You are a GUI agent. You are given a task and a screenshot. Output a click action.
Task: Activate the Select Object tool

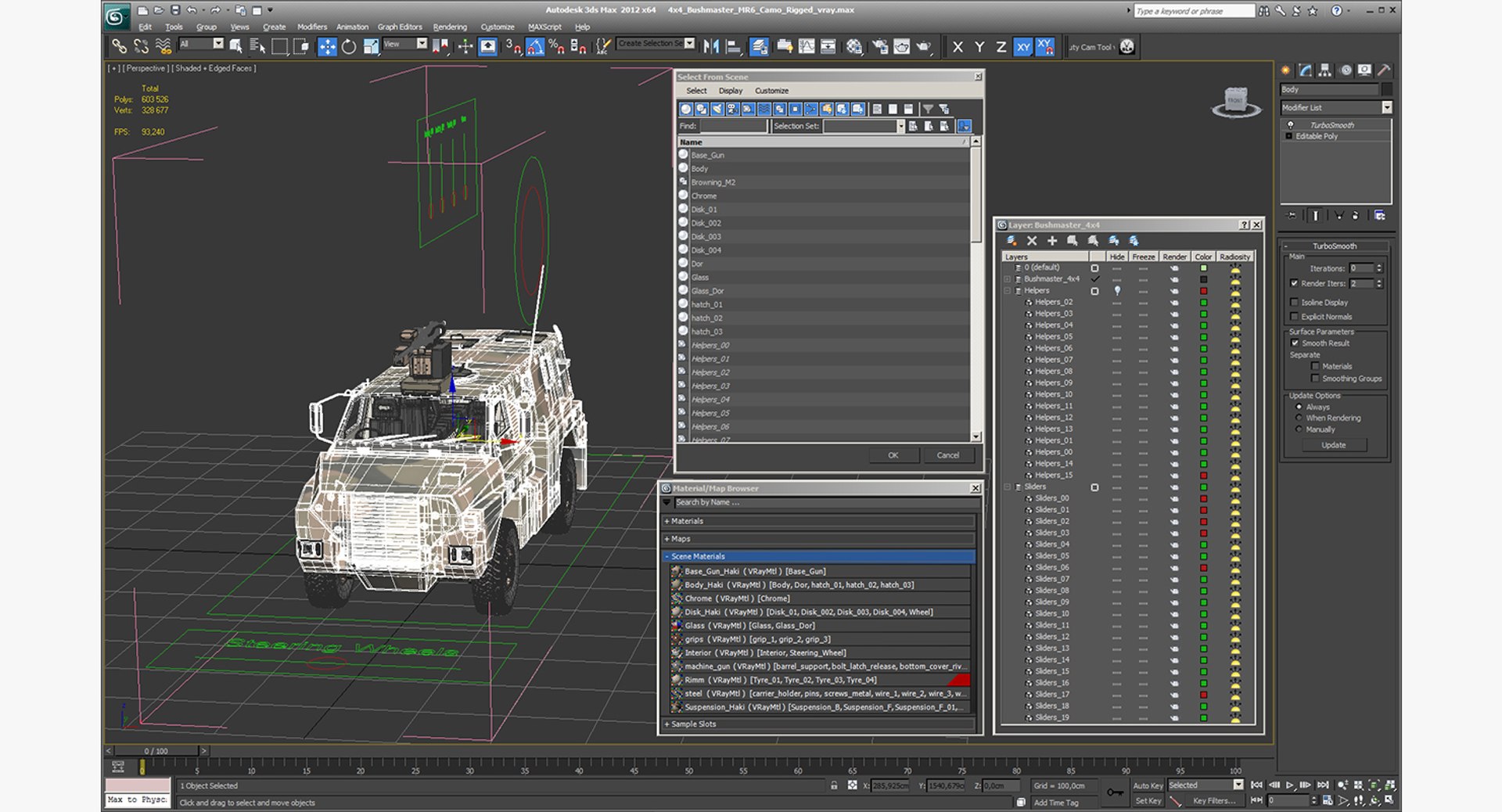click(235, 47)
